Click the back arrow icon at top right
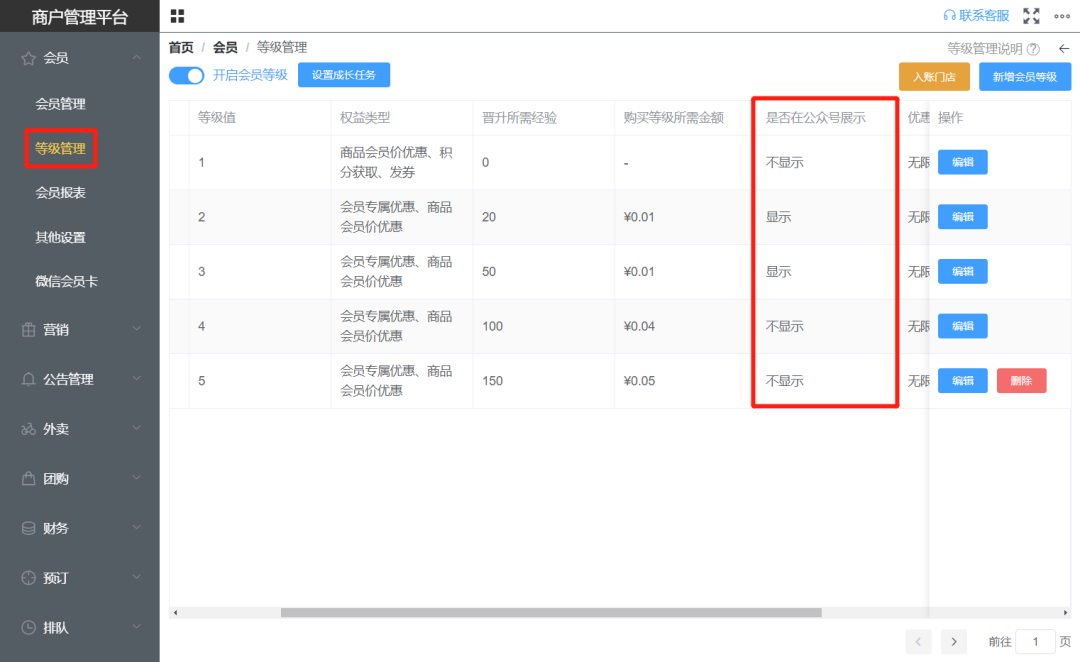The height and width of the screenshot is (662, 1080). click(x=1064, y=48)
